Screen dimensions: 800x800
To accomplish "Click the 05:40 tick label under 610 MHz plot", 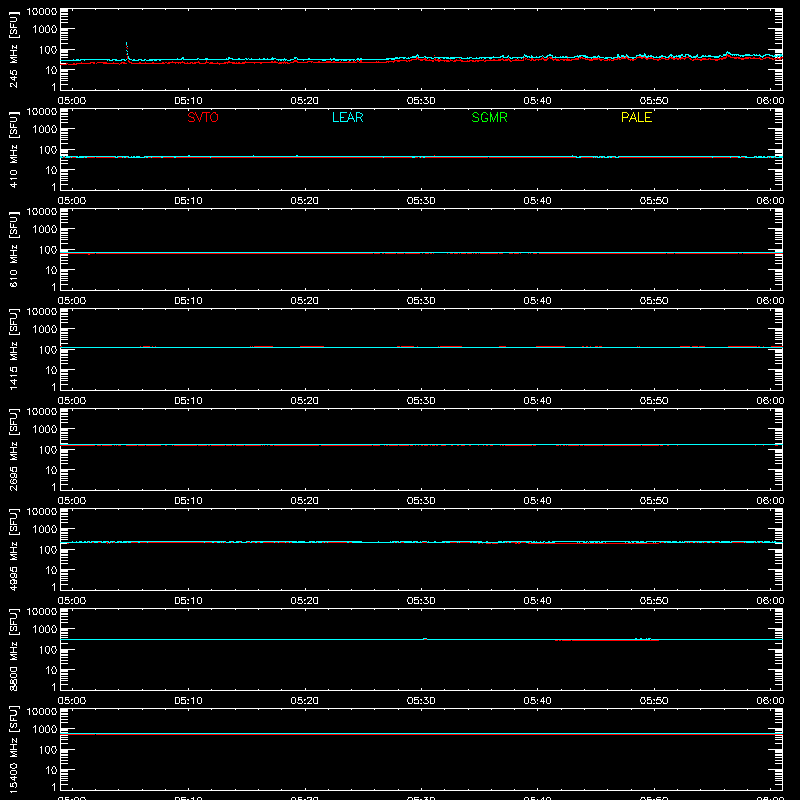I will pyautogui.click(x=537, y=301).
